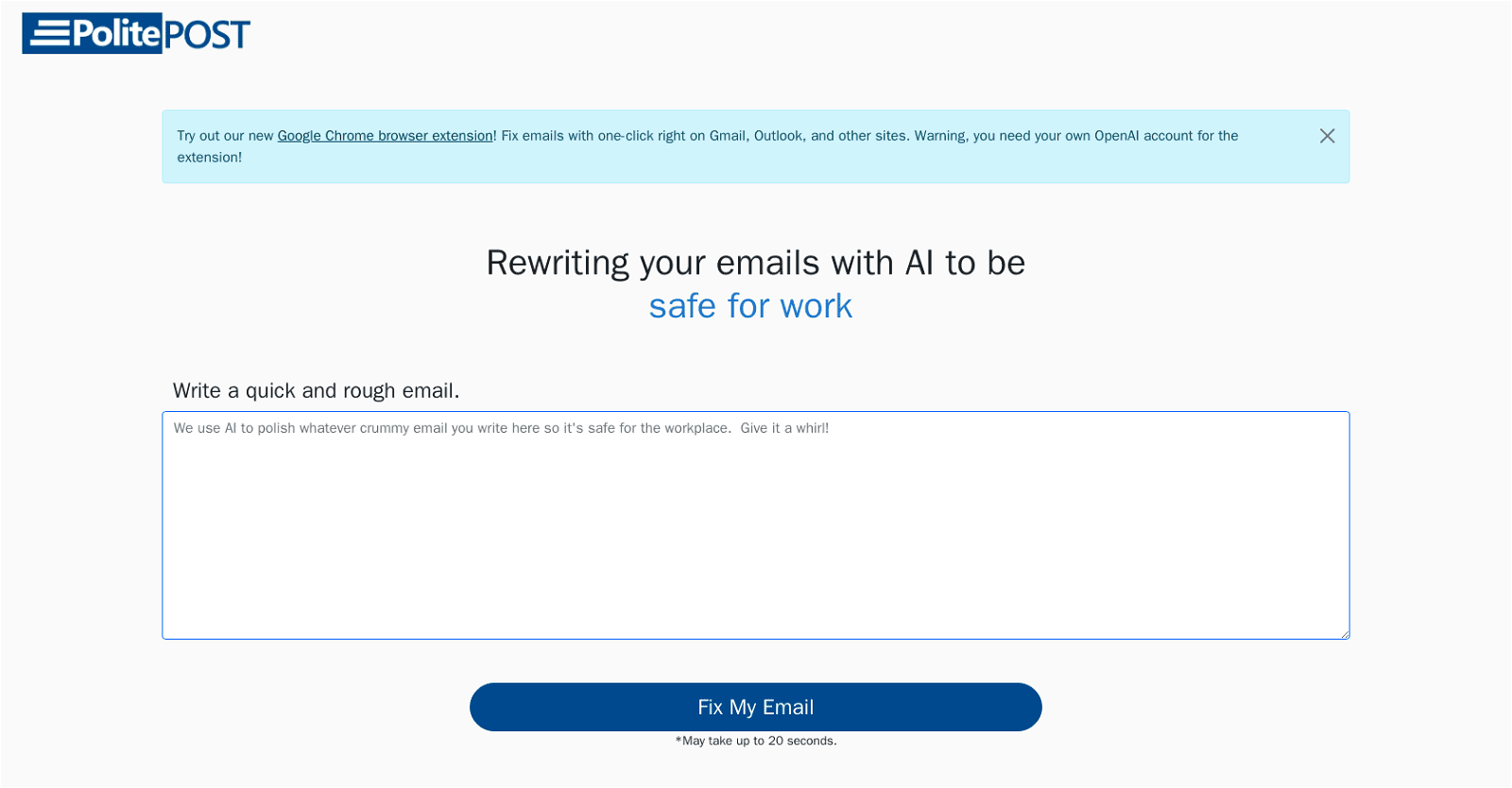1512x788 pixels.
Task: Click the "*May take up to 20 seconds" note
Action: [755, 741]
